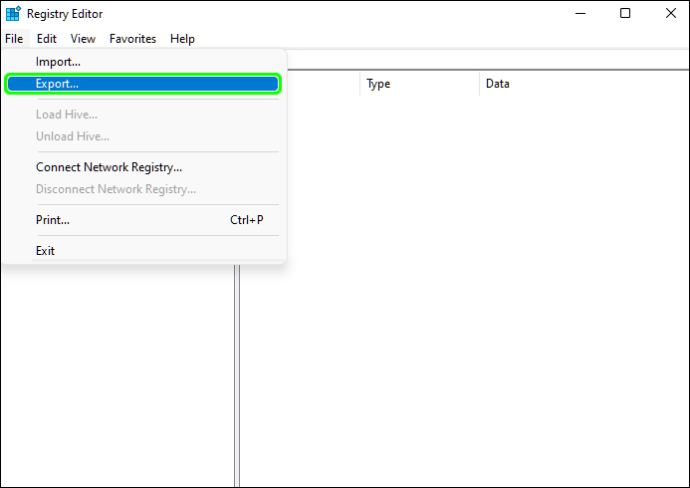Maximize the Registry Editor window
This screenshot has height=488, width=690.
tap(625, 14)
